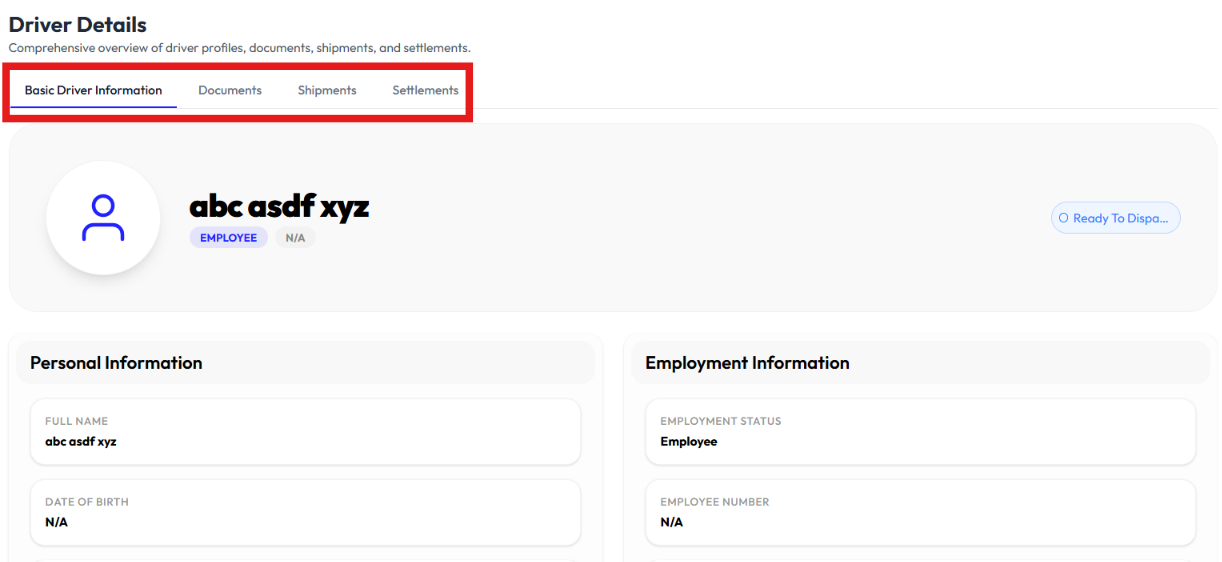Click the Driver Details page title

click(x=78, y=25)
